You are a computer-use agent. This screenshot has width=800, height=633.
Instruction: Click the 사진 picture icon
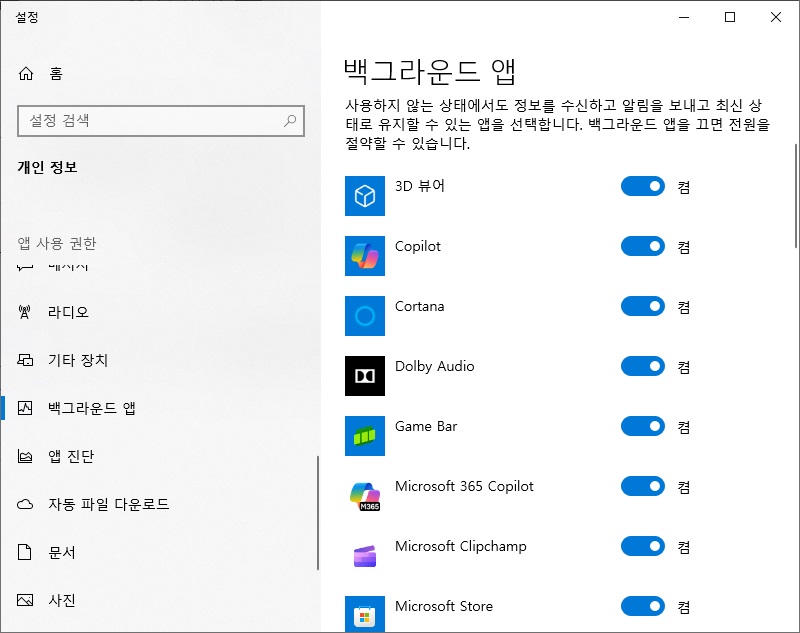(x=25, y=600)
